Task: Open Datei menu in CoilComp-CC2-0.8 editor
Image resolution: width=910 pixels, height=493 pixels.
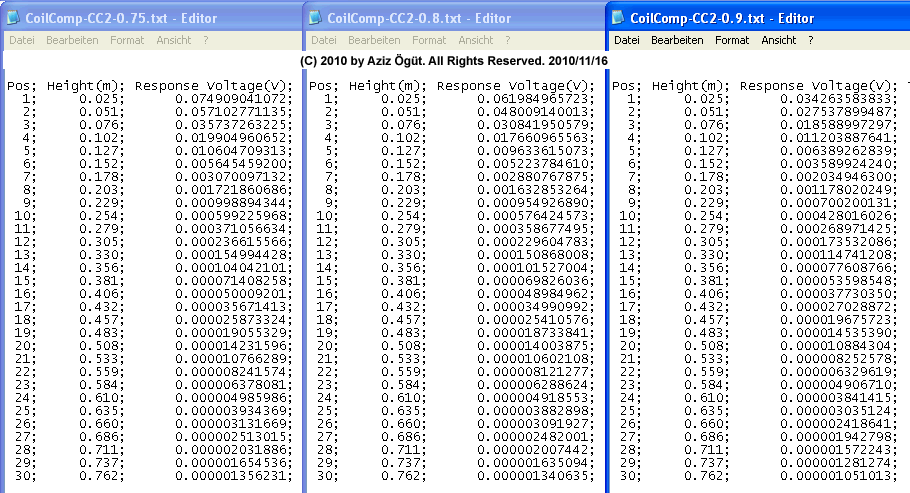Action: [x=324, y=40]
